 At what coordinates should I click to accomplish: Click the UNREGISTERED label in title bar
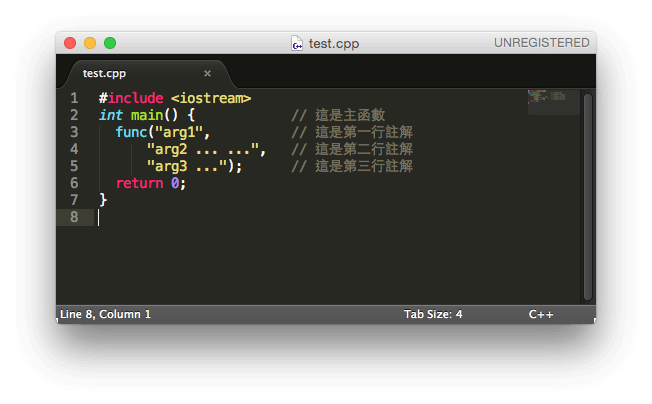pos(541,43)
